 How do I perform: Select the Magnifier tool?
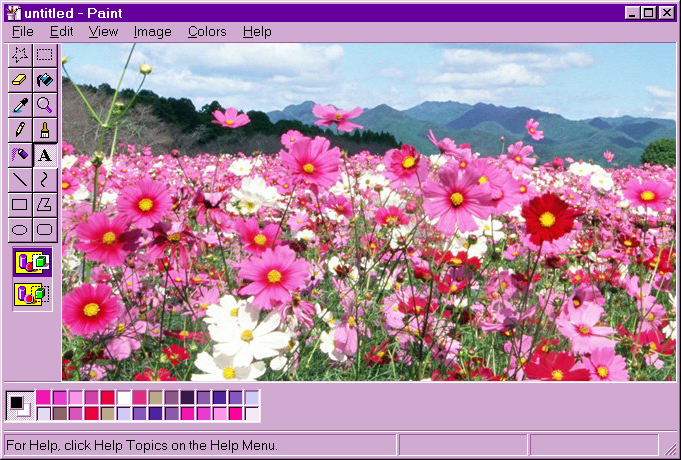pyautogui.click(x=45, y=105)
